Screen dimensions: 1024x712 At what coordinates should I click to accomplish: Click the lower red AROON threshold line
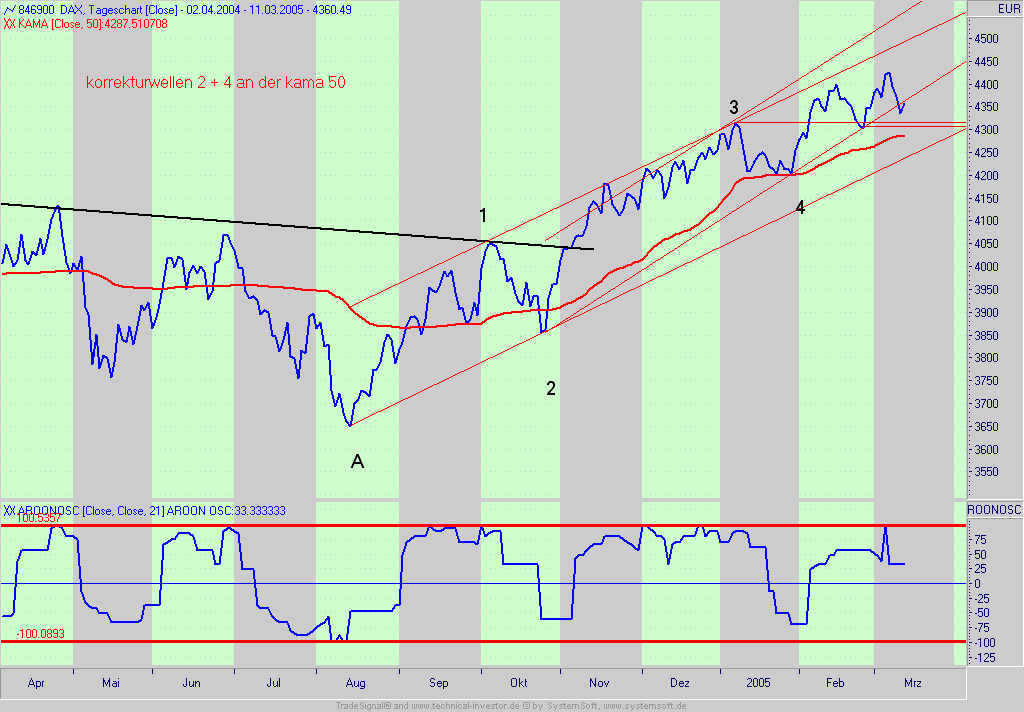click(x=483, y=641)
